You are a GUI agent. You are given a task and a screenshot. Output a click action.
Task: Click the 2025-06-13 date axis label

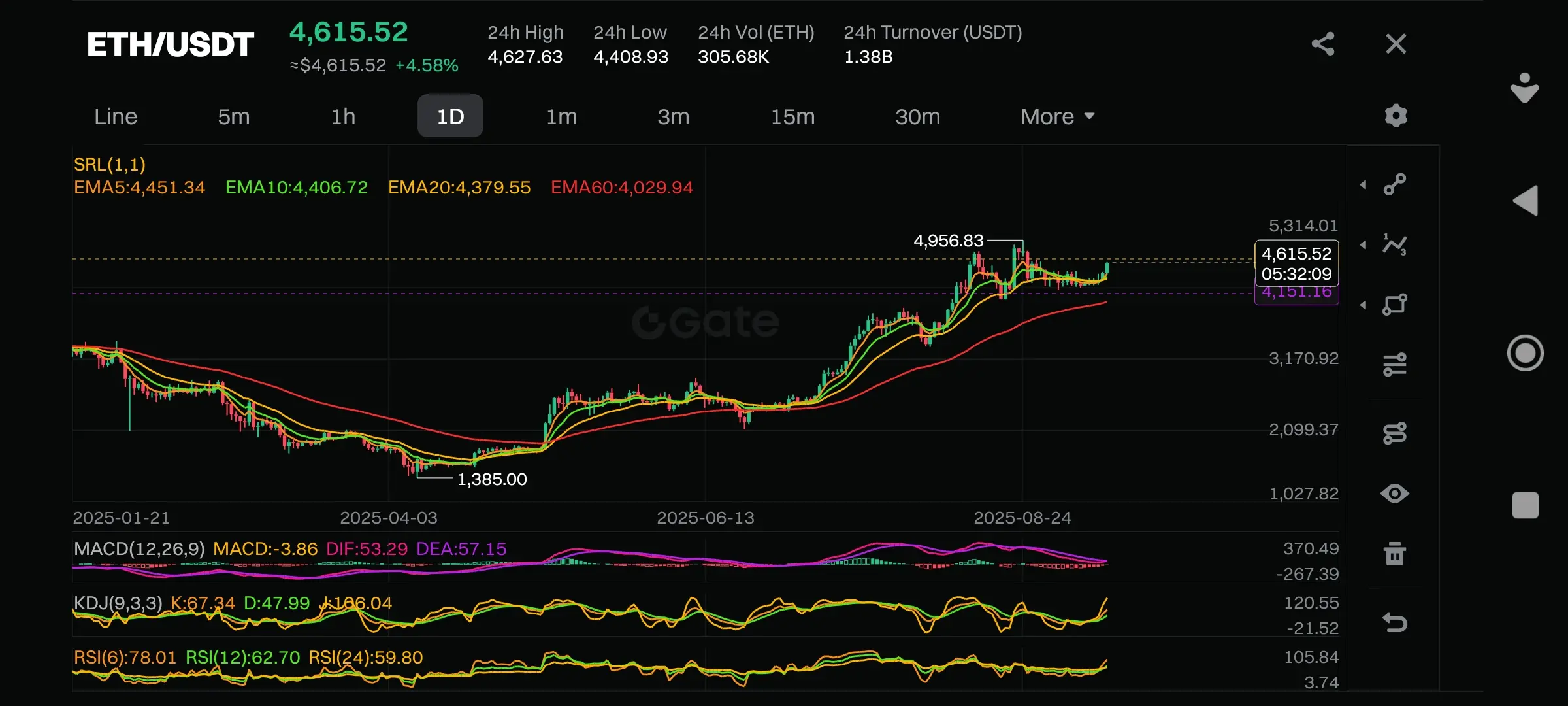click(706, 518)
